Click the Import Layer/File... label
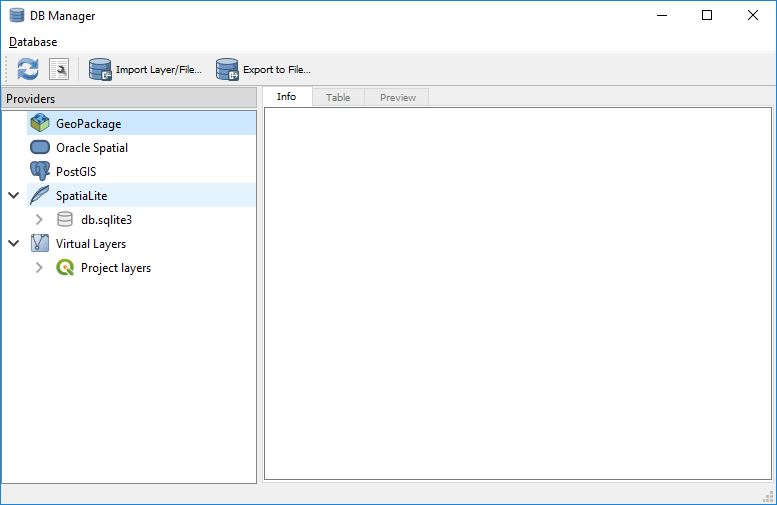Image resolution: width=777 pixels, height=505 pixels. click(x=159, y=69)
